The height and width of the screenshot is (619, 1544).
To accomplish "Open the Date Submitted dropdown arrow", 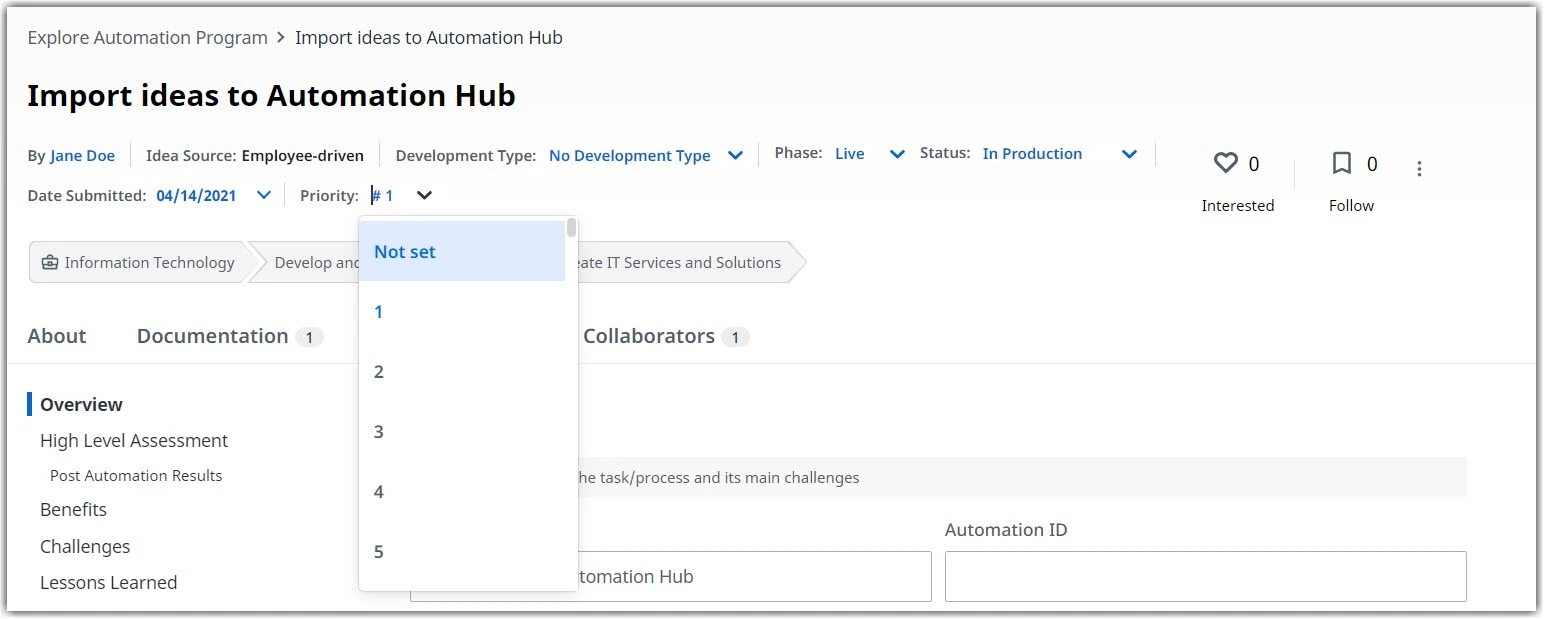I will (x=264, y=195).
